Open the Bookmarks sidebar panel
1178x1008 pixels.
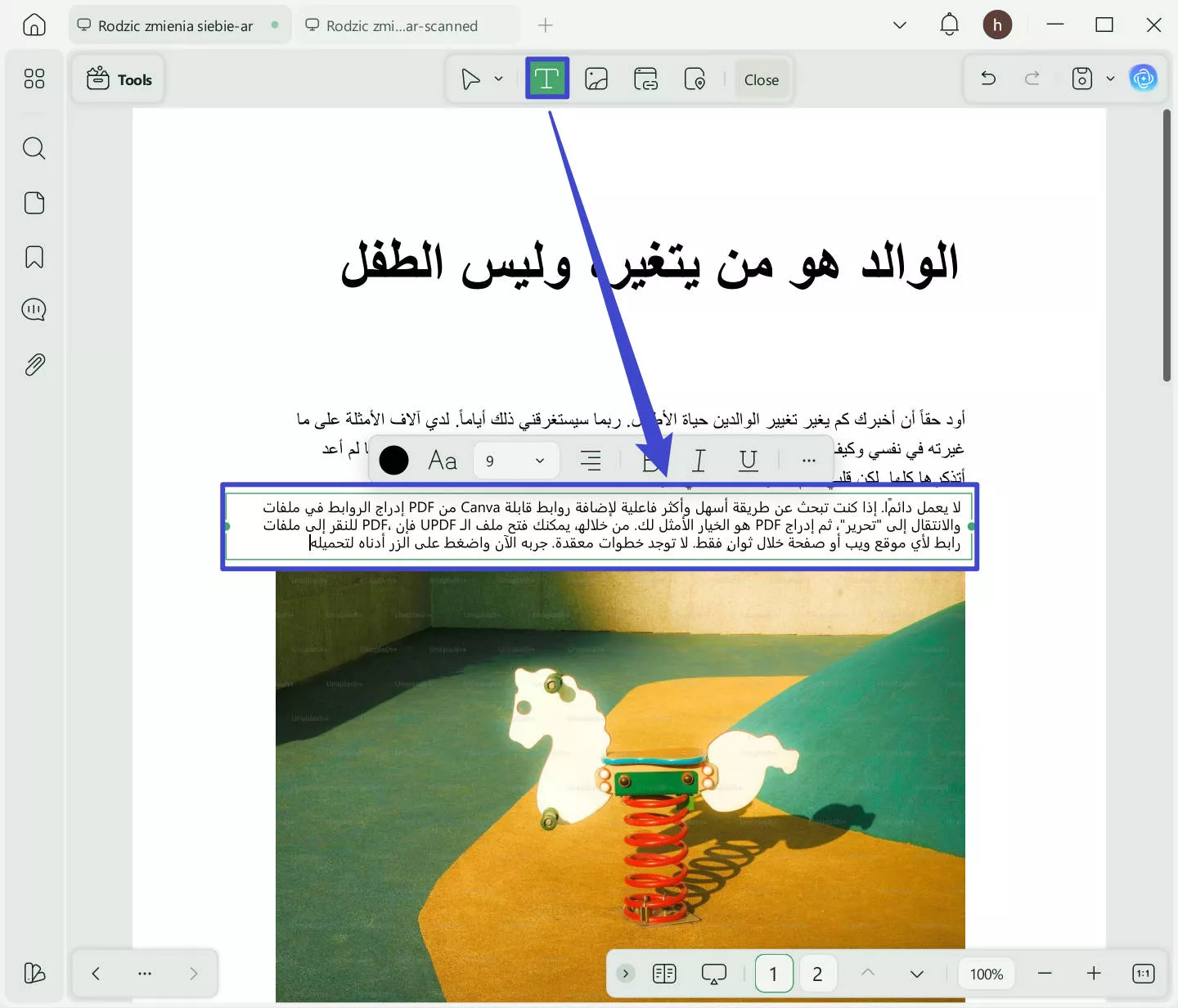tap(34, 257)
